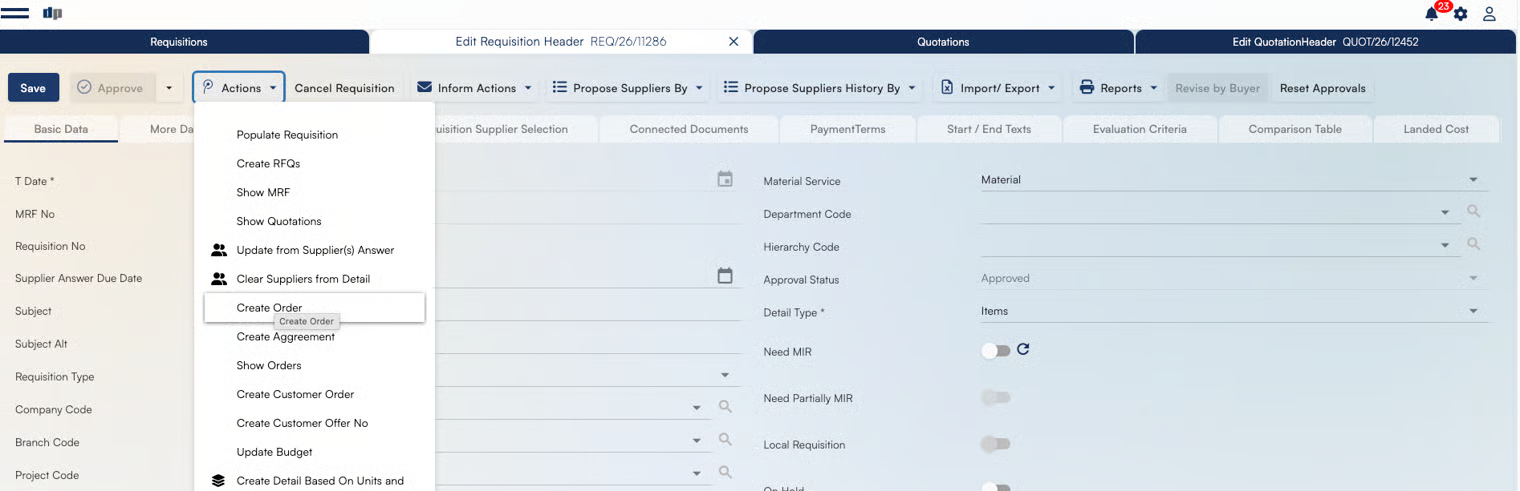1520x491 pixels.
Task: Click the Save button
Action: [x=33, y=88]
